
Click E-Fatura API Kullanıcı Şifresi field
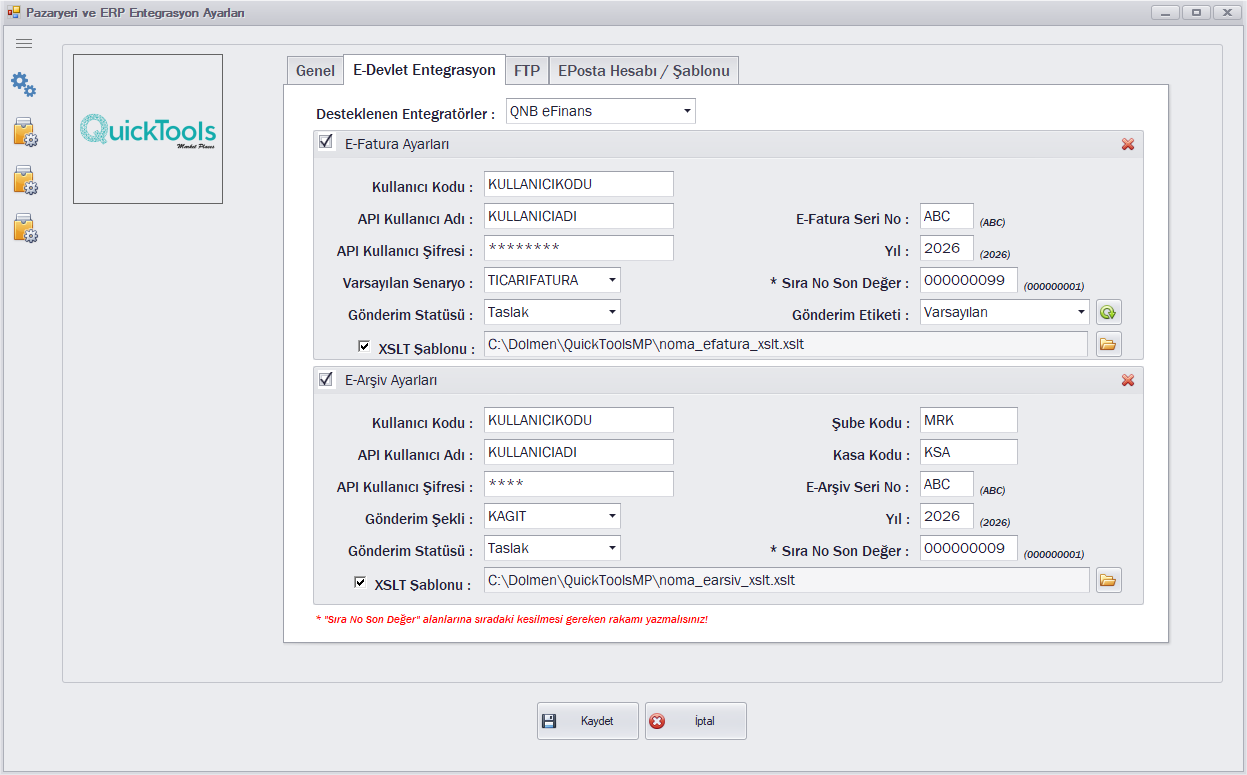point(579,248)
